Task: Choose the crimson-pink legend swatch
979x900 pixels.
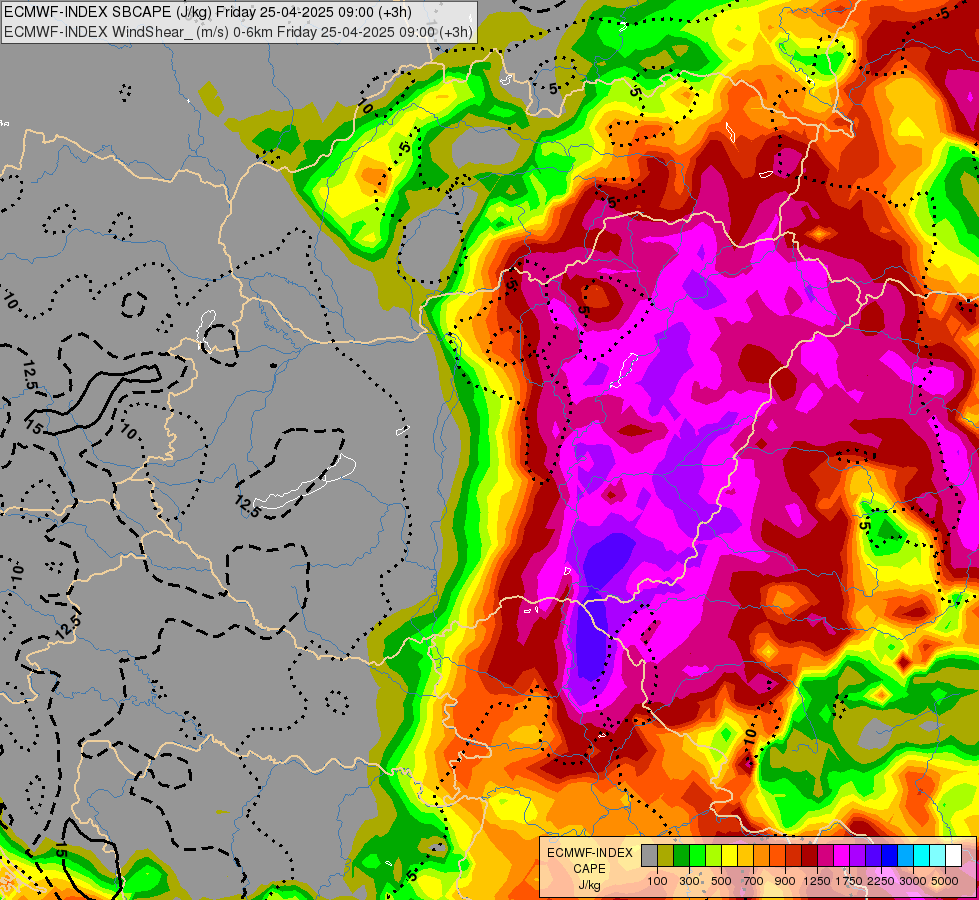Action: [x=825, y=856]
